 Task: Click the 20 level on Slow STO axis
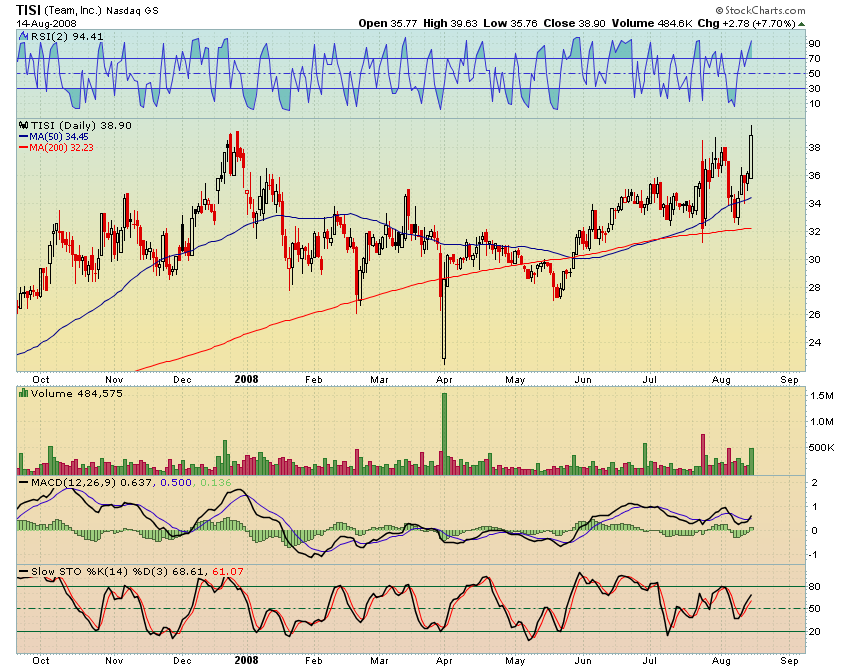814,632
